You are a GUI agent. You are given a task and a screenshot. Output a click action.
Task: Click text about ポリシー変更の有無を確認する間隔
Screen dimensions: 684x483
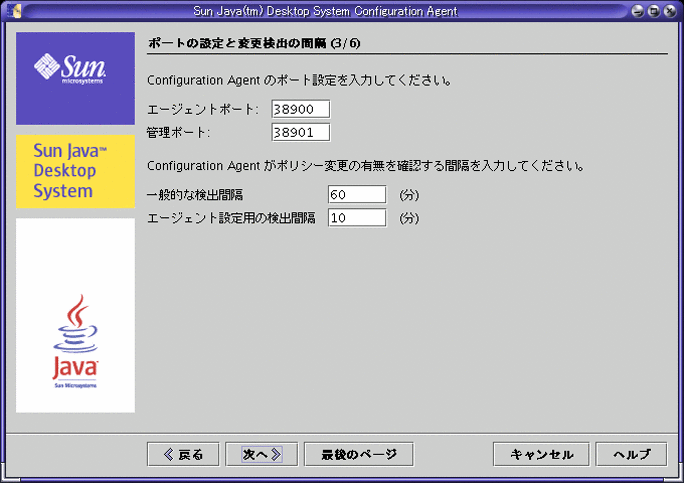366,166
